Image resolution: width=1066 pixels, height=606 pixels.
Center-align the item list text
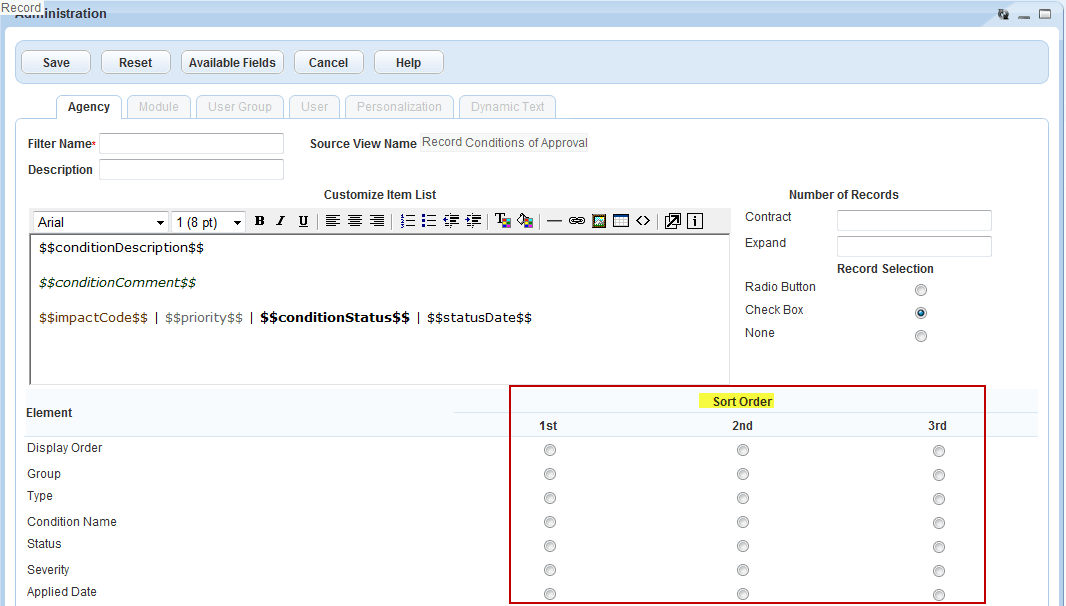[355, 221]
